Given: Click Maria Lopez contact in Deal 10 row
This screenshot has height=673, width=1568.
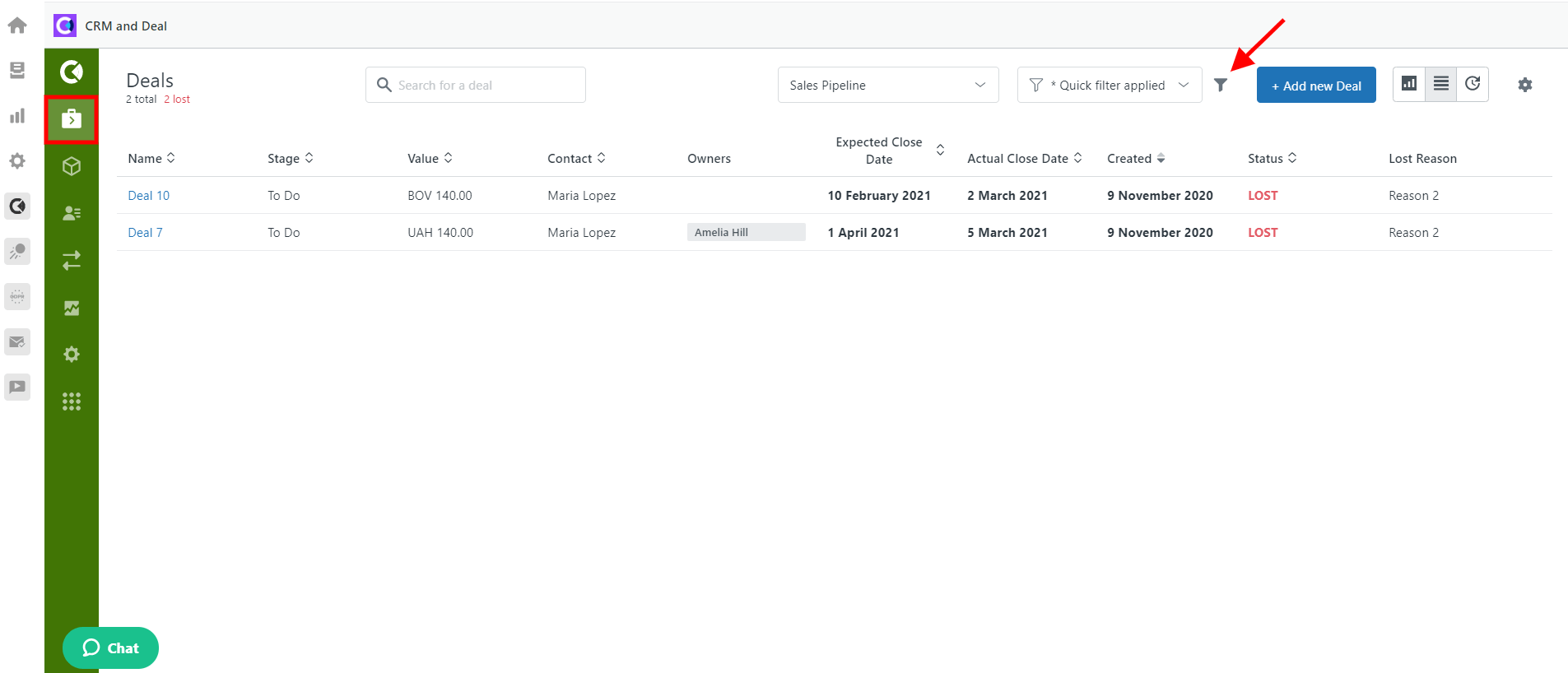Looking at the screenshot, I should coord(582,195).
